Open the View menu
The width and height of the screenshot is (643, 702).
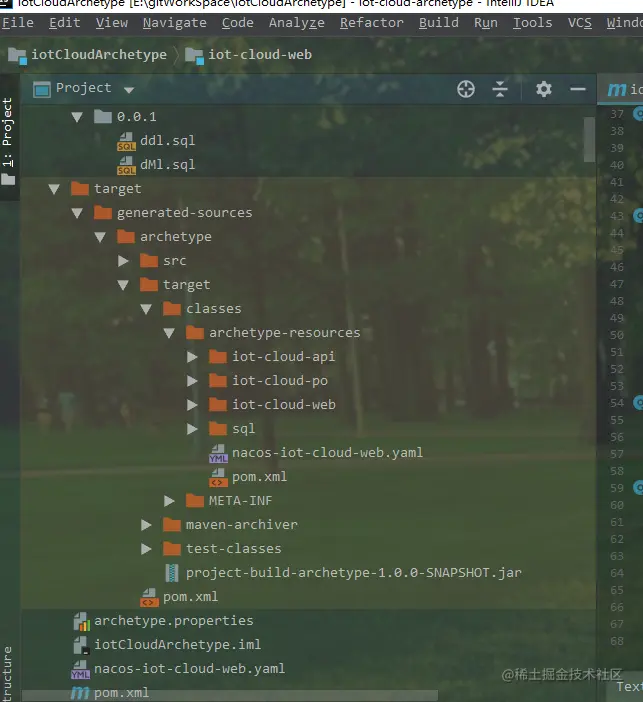(x=111, y=23)
